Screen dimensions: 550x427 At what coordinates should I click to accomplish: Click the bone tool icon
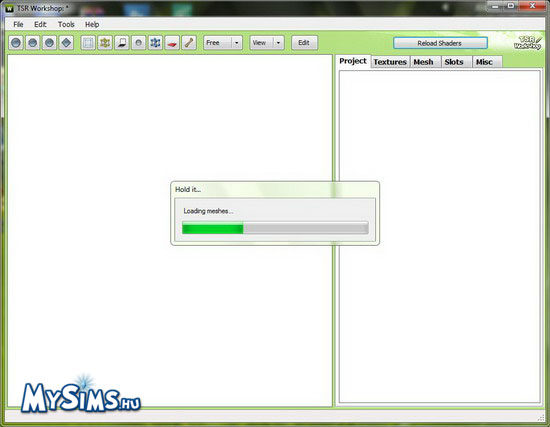[189, 43]
